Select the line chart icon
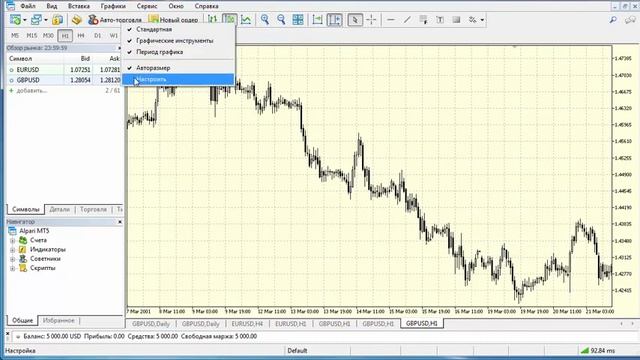This screenshot has width=640, height=360. [246, 20]
